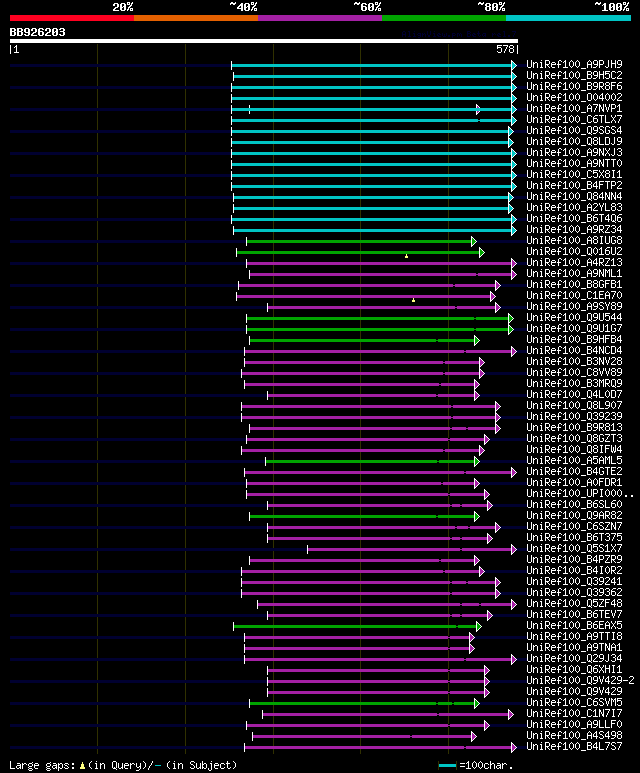Click the UniRef100_Q84NN4 label

(574, 196)
